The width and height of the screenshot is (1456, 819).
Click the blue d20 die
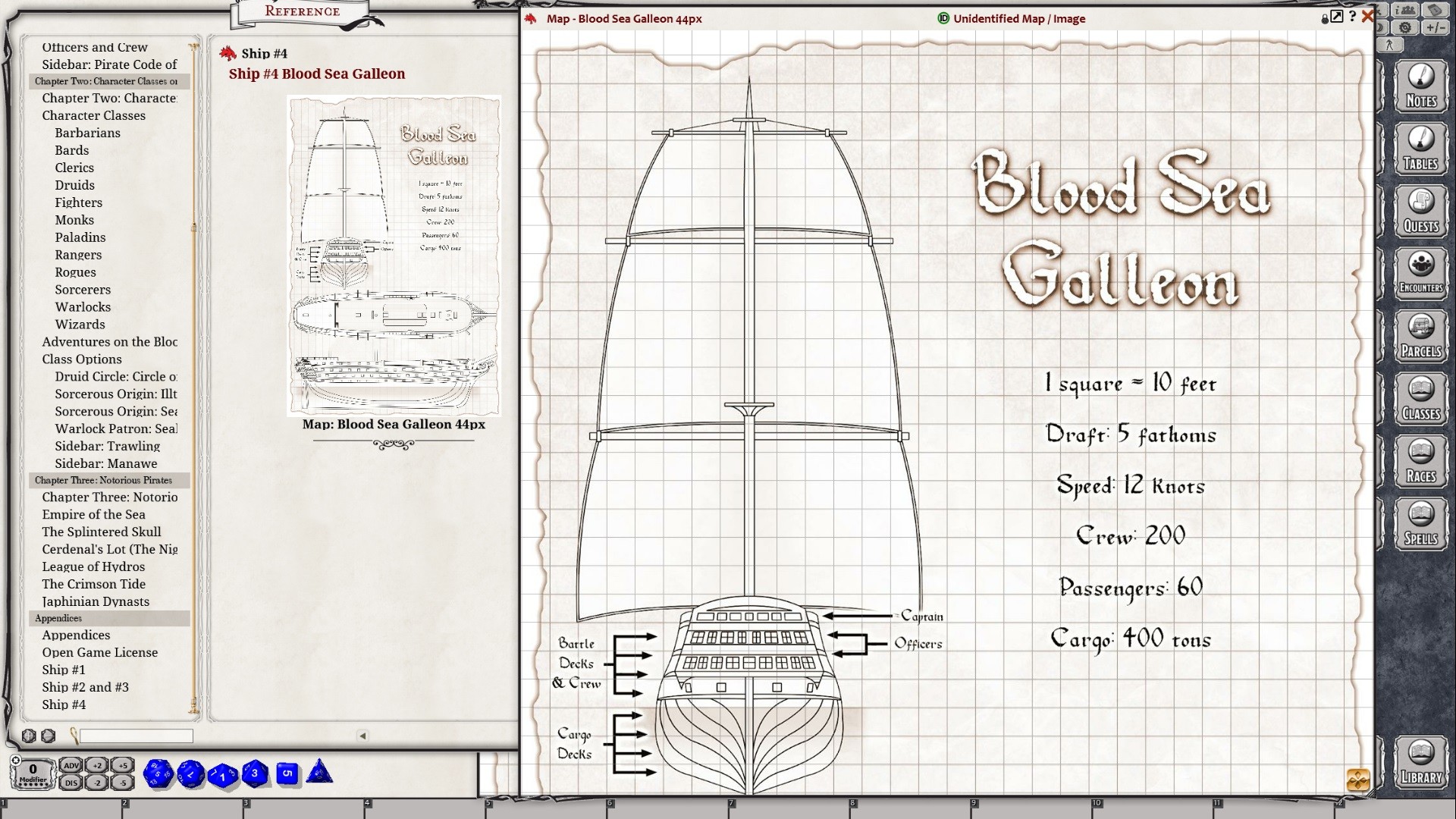coord(158,774)
